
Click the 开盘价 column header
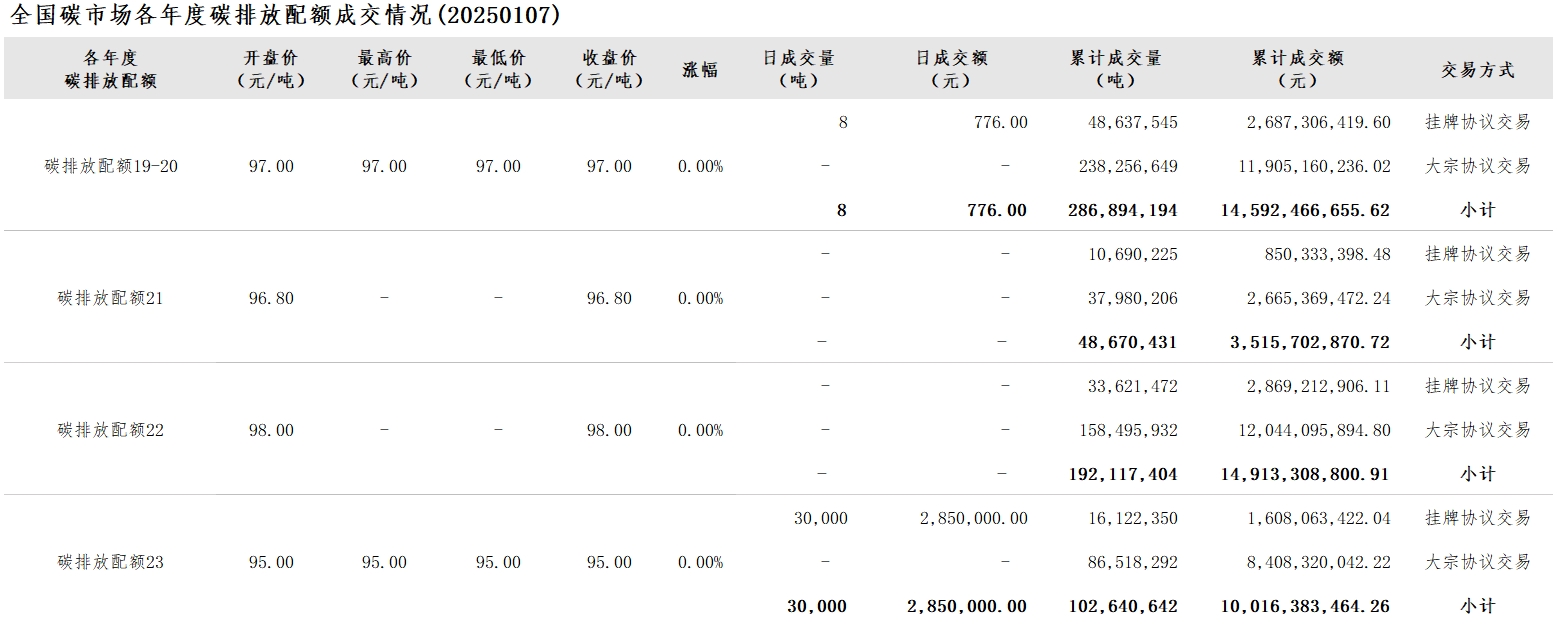271,69
